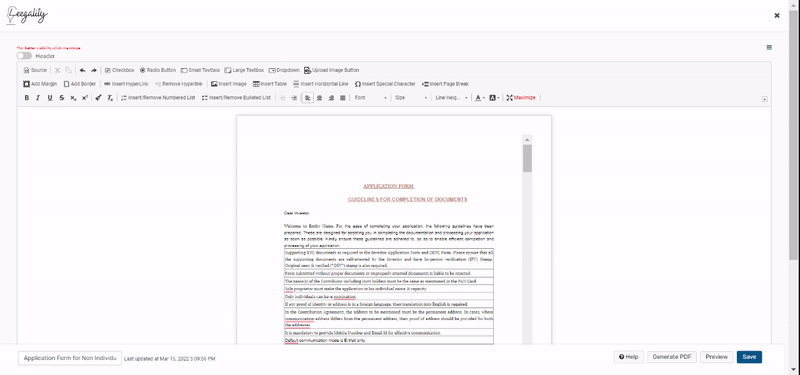This screenshot has width=800, height=375.
Task: Click Insert Image
Action: point(229,84)
